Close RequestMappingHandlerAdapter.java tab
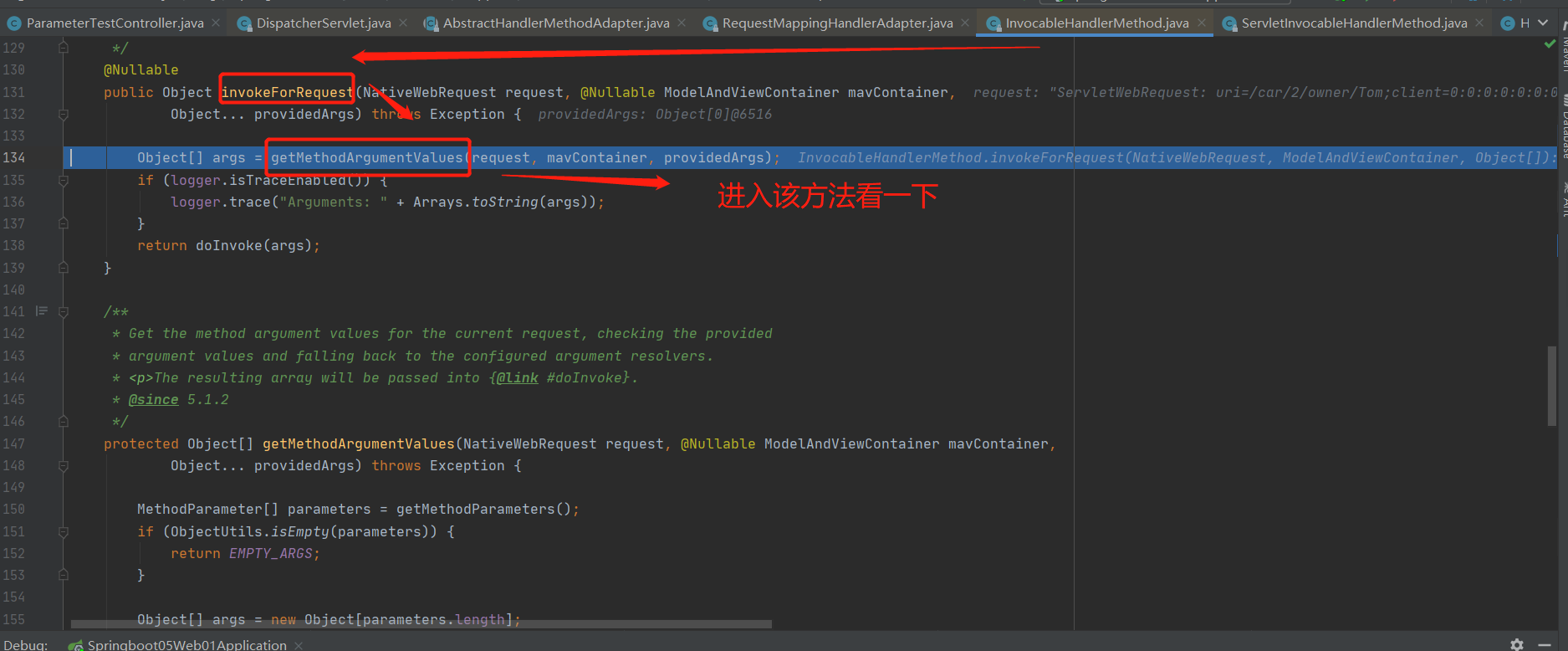The image size is (1568, 651). (x=965, y=23)
